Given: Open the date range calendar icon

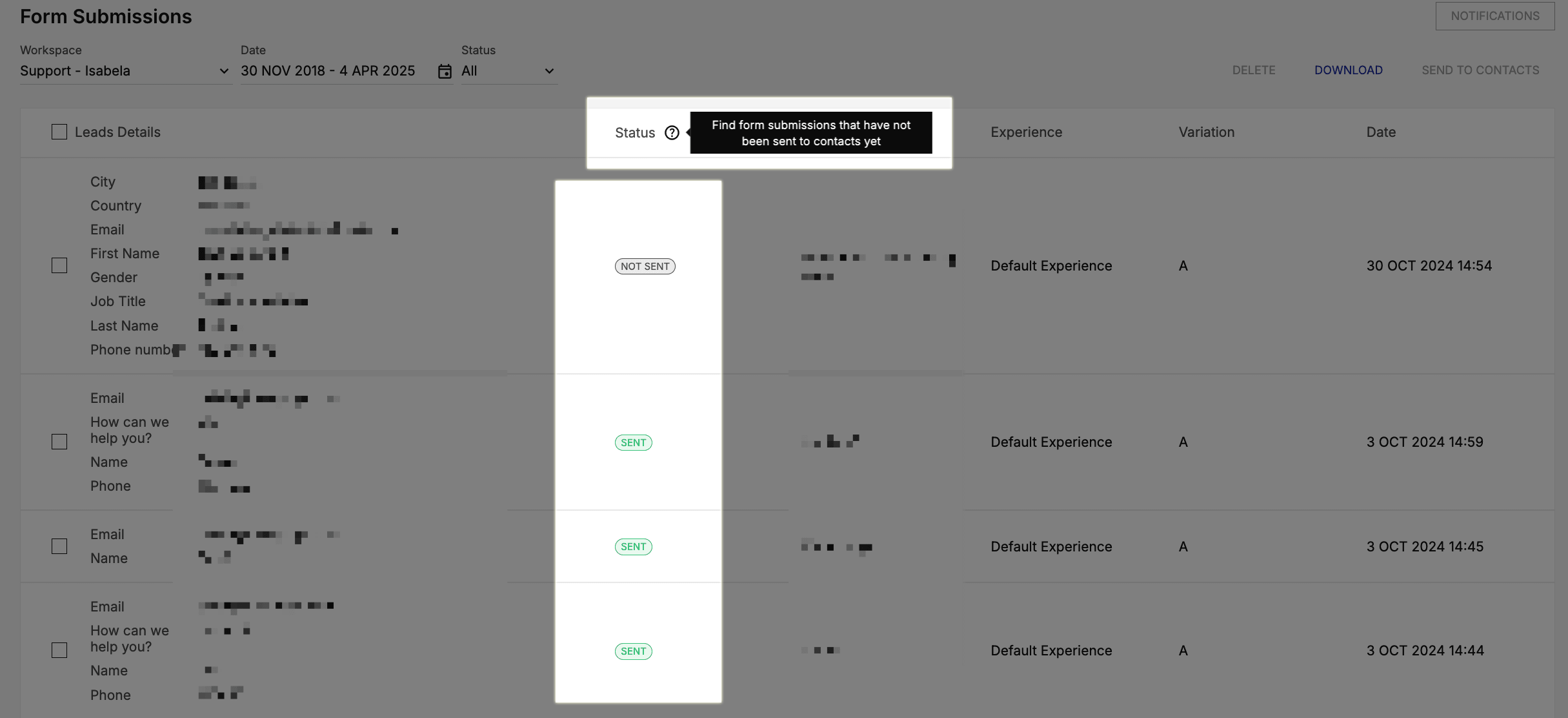Looking at the screenshot, I should coord(445,71).
